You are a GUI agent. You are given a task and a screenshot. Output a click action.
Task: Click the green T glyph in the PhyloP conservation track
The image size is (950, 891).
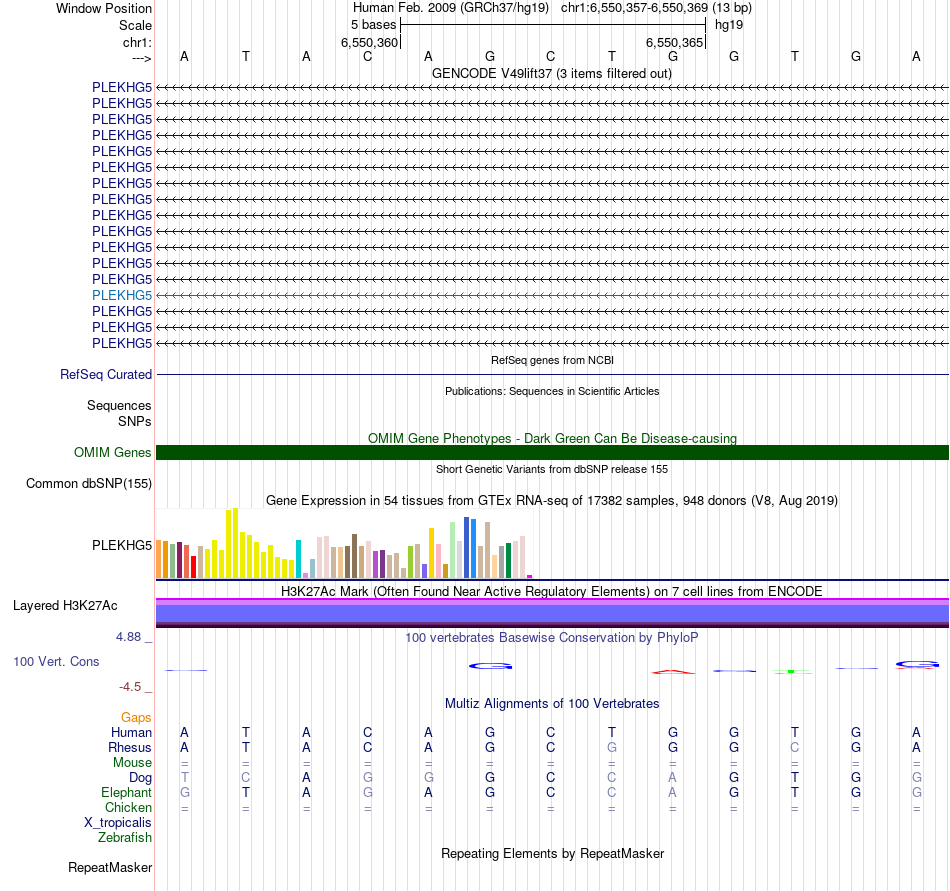[x=791, y=671]
